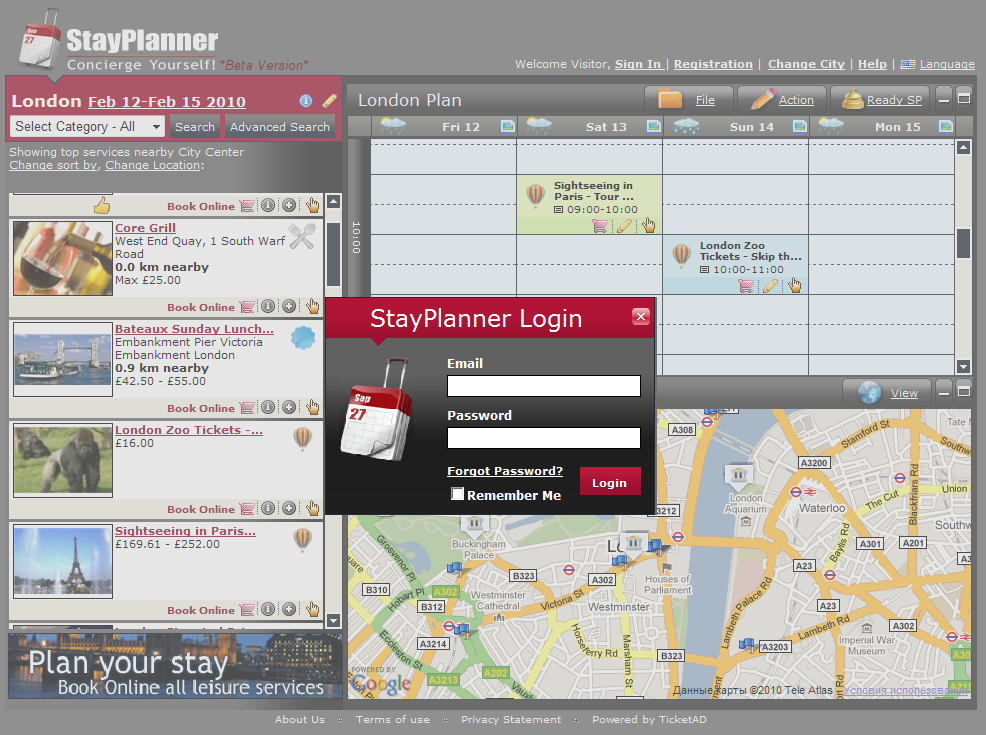Screen dimensions: 986x735
Task: Click the plus icon in London Zoo listing row
Action: point(289,509)
